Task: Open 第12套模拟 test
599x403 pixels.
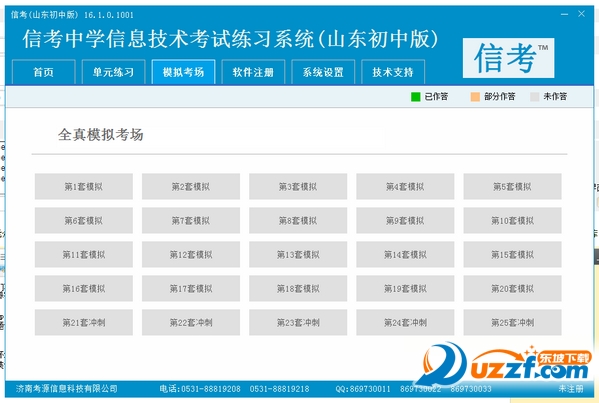Action: click(191, 254)
